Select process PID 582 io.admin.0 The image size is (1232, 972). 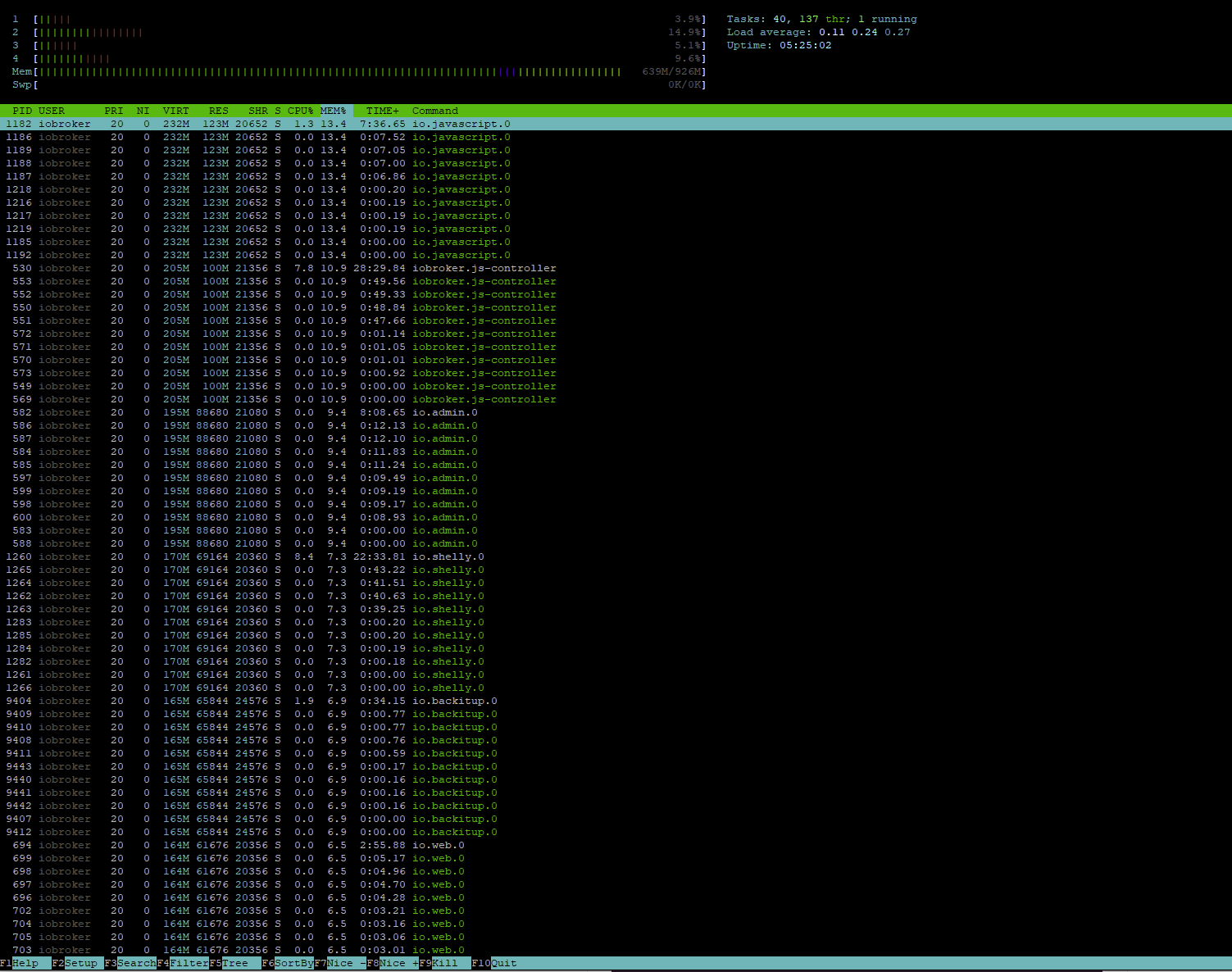point(616,412)
